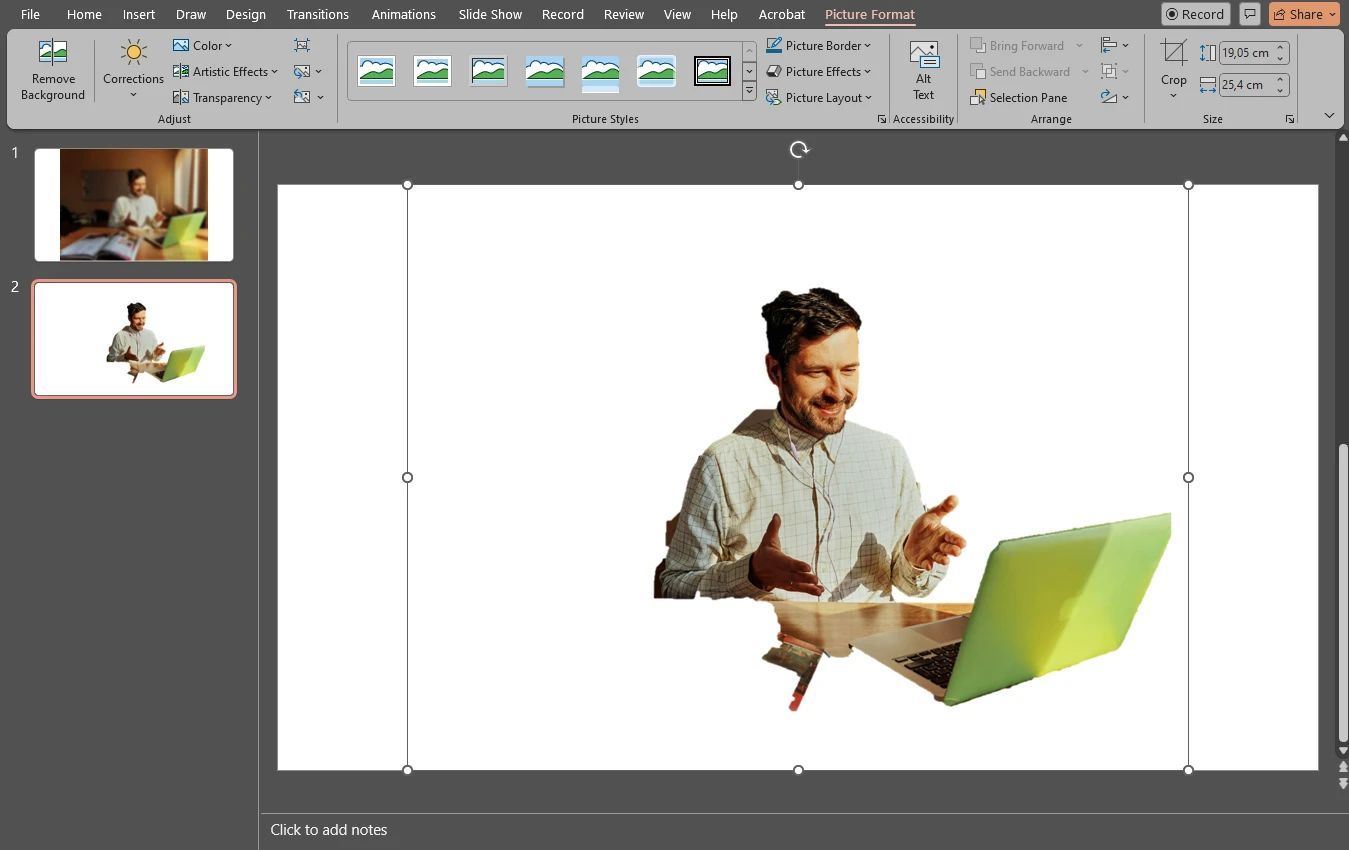
Task: Open the Picture Styles dialog launcher
Action: click(x=881, y=119)
